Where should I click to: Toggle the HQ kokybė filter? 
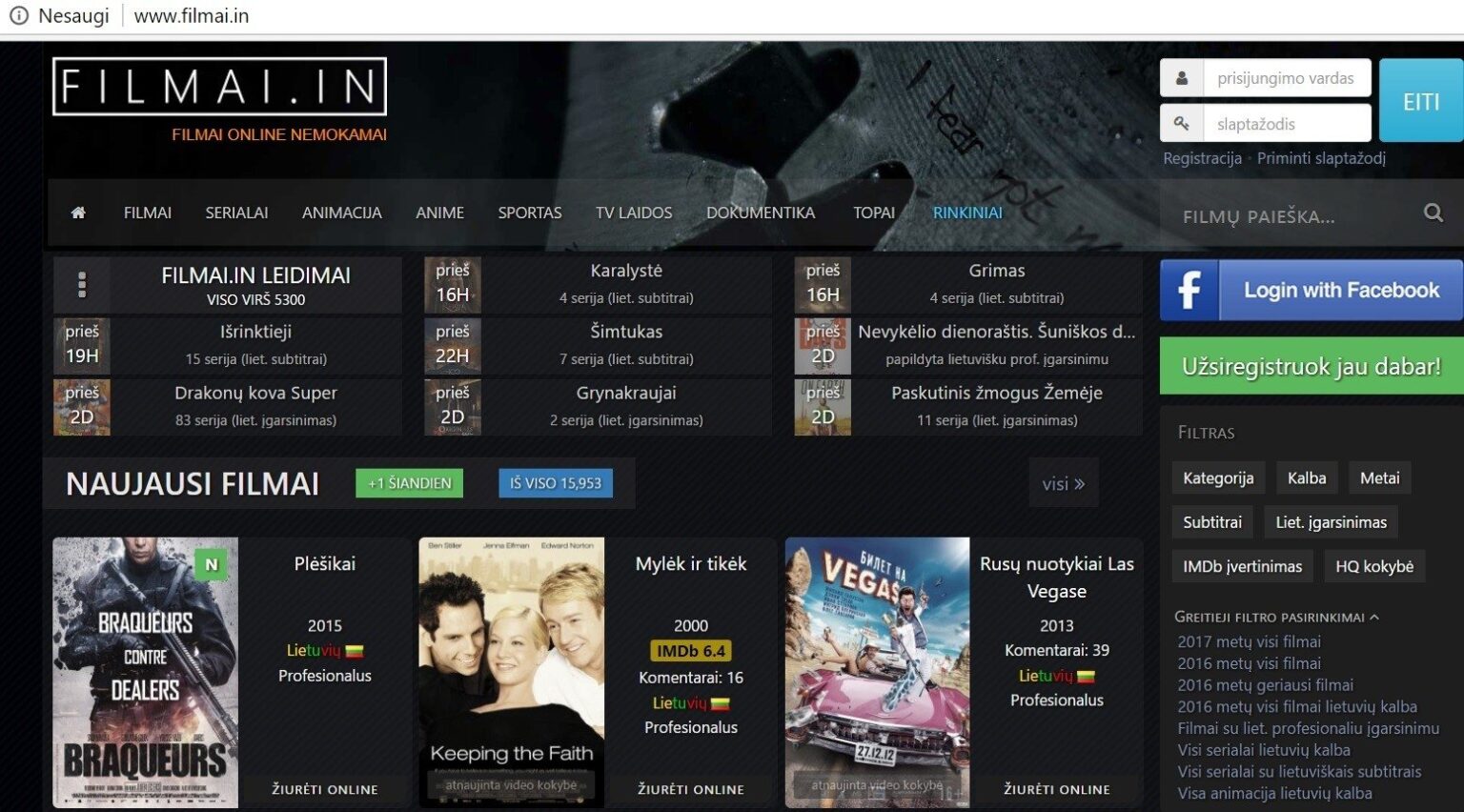pyautogui.click(x=1373, y=566)
